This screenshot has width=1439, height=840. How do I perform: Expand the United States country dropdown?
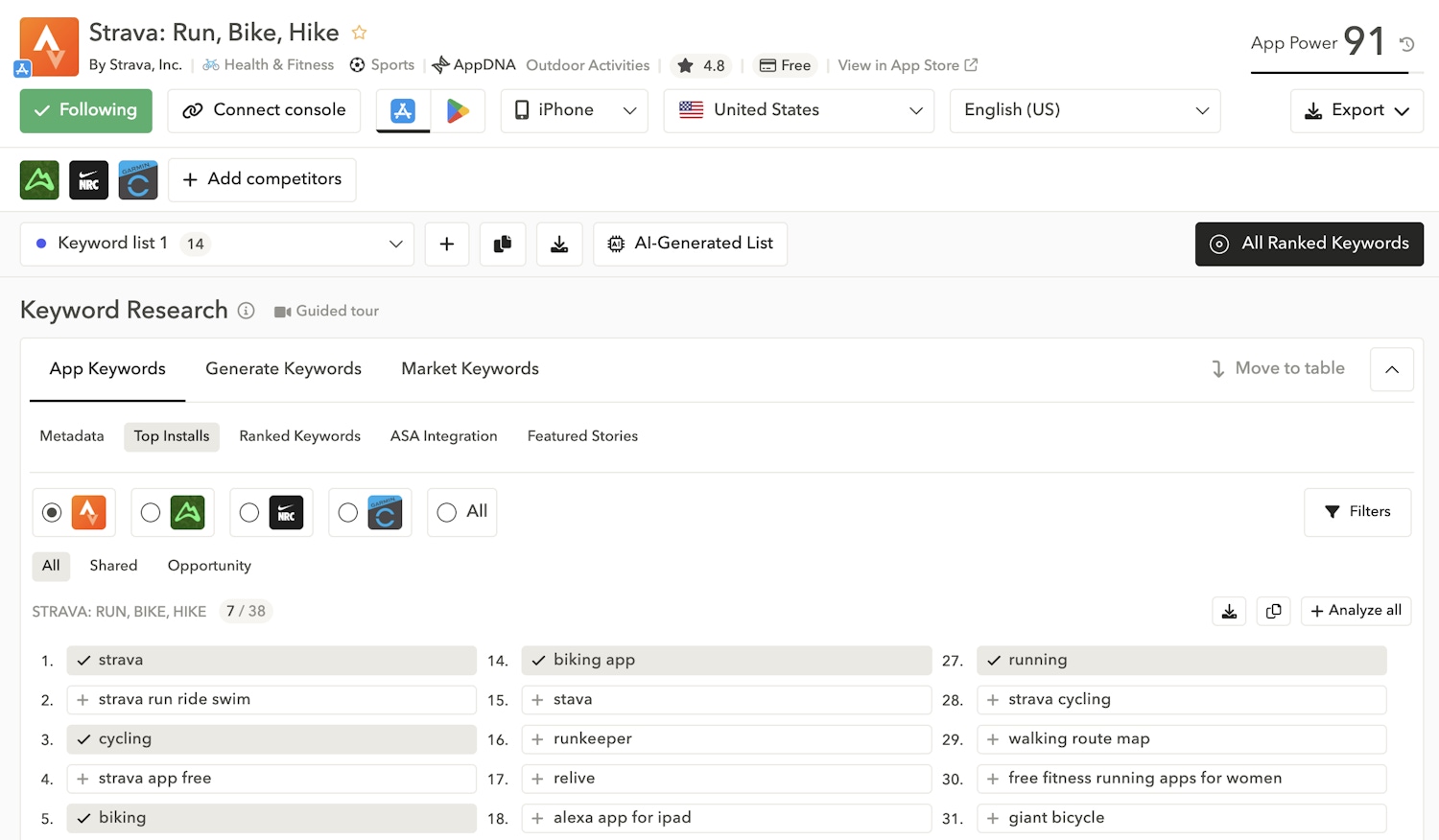coord(798,110)
